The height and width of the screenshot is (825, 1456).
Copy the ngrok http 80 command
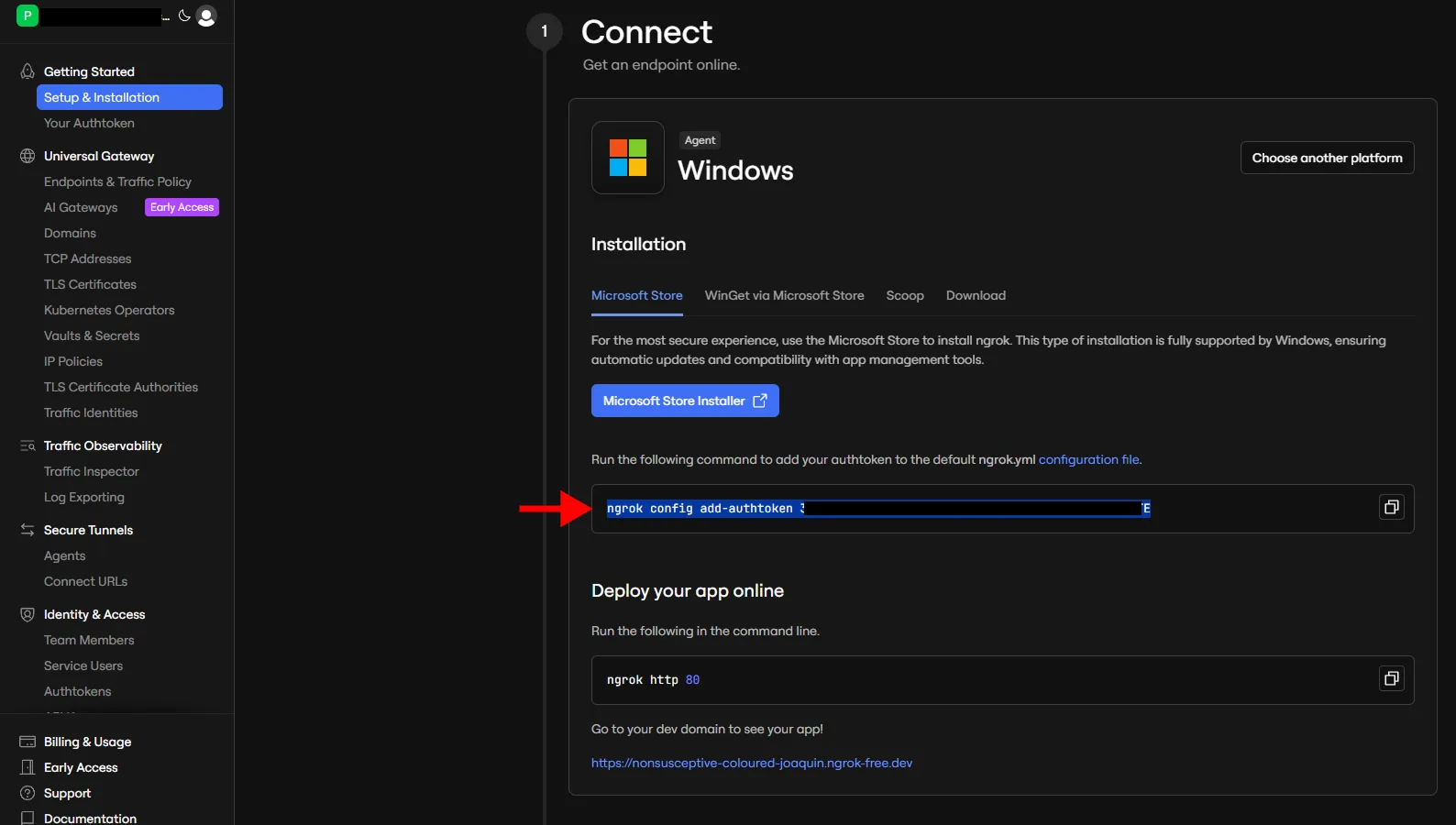1391,679
